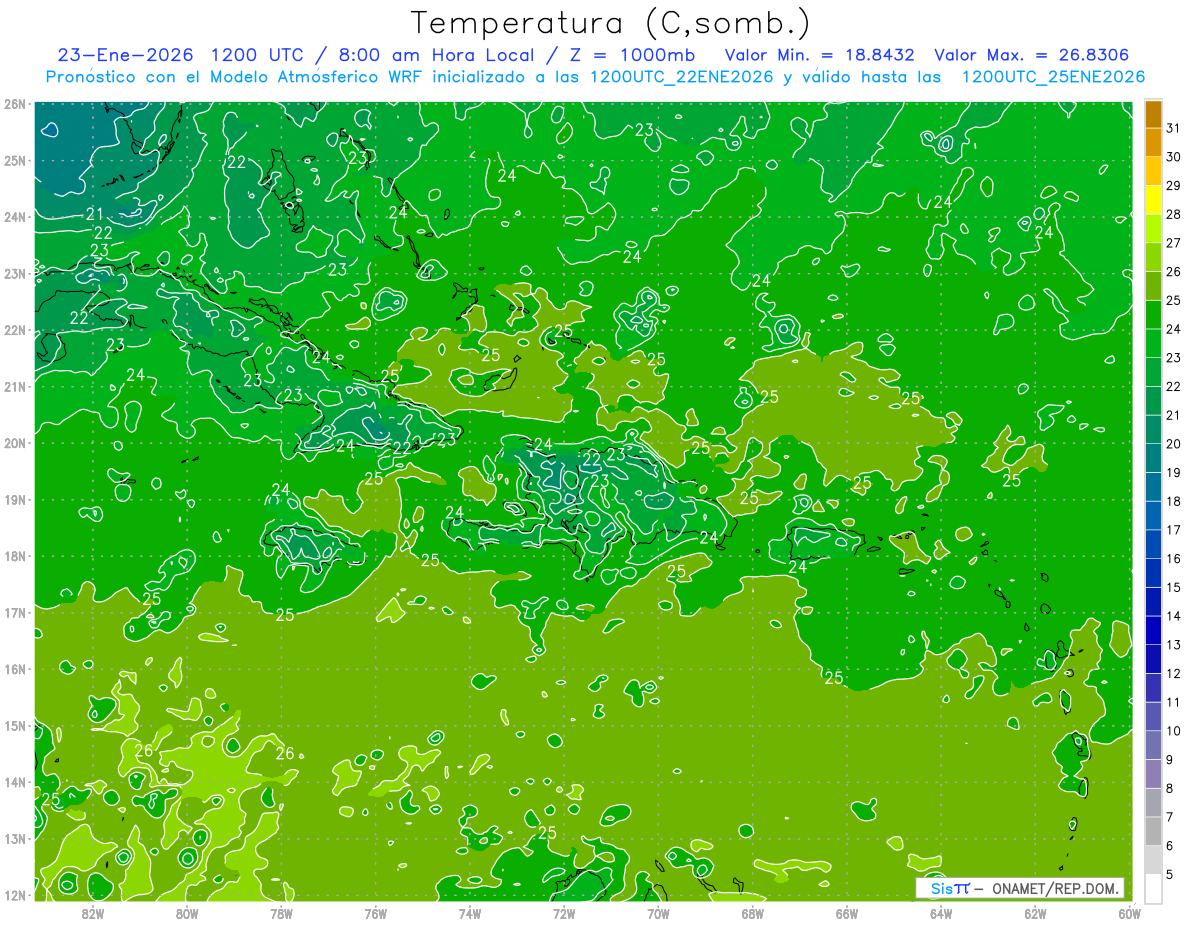Click the "12N" latitude axis label

(x=14, y=895)
